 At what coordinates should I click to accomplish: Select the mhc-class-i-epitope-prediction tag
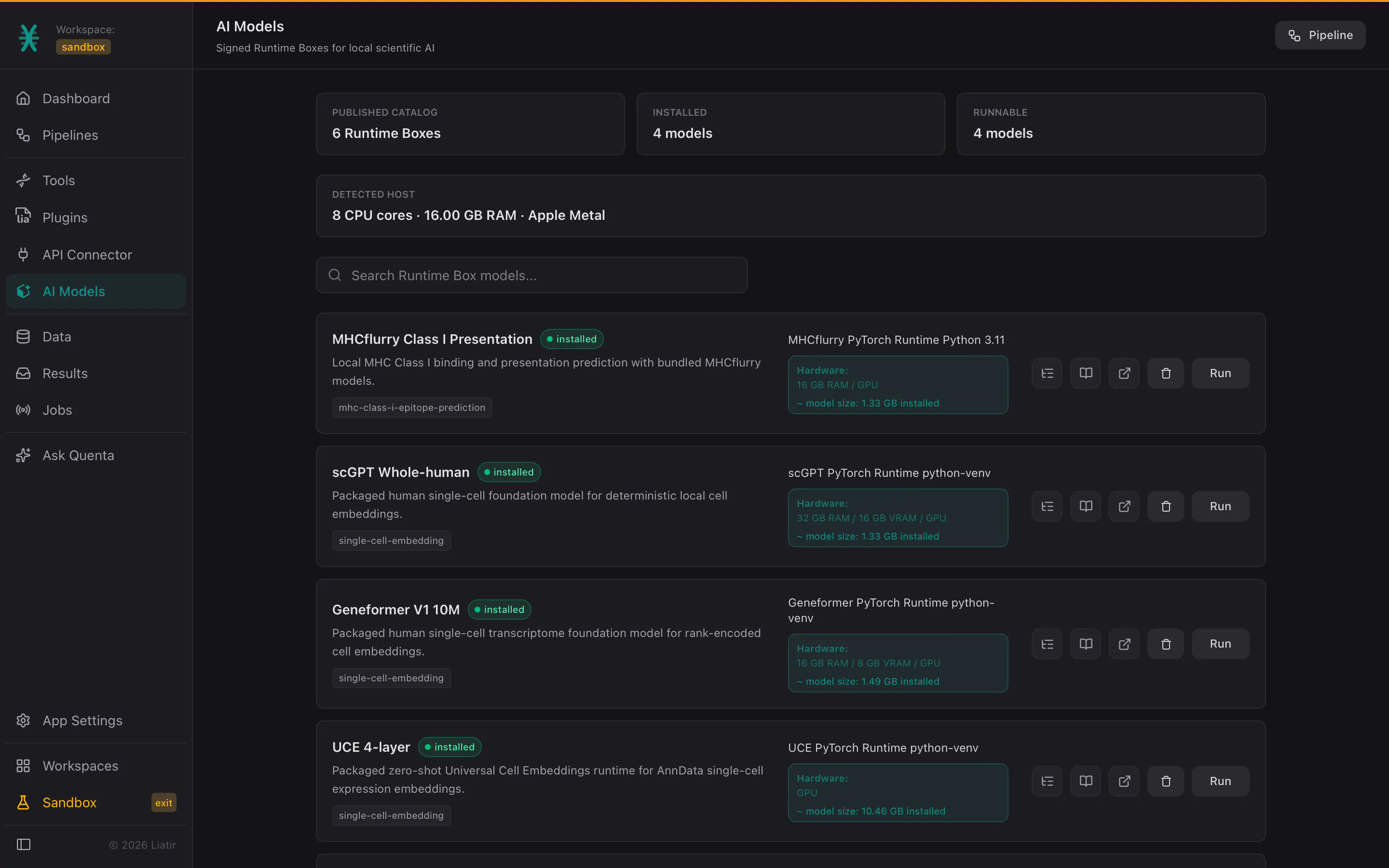(411, 407)
